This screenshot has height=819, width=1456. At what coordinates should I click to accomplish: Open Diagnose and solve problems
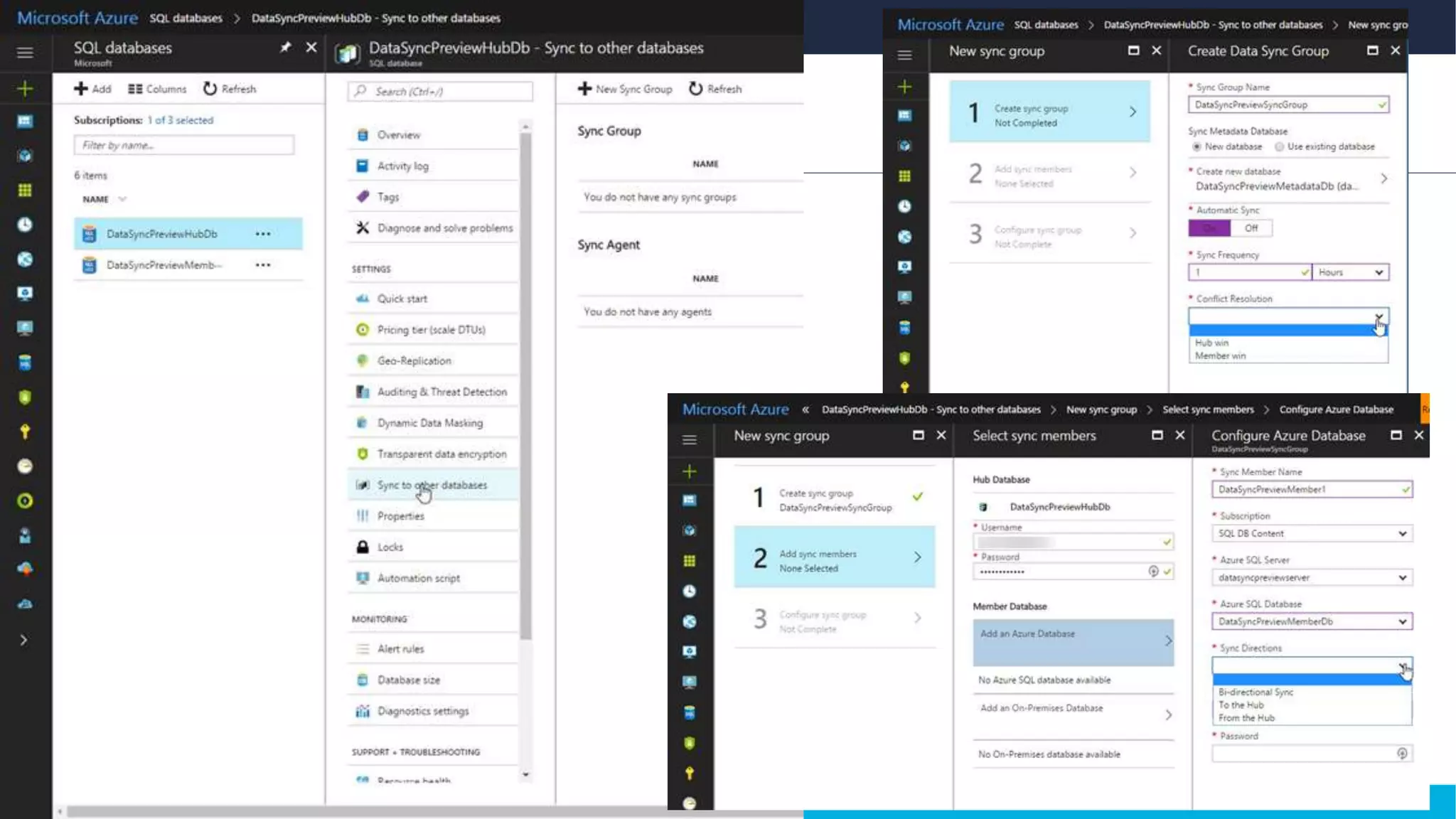coord(433,228)
